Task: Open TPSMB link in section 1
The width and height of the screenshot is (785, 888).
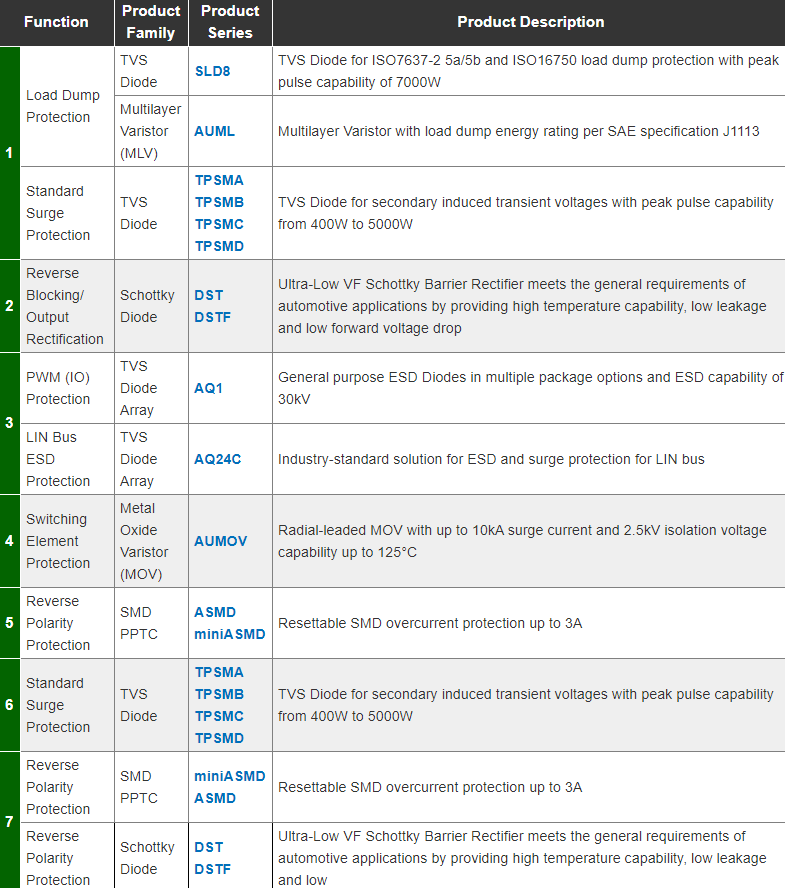Action: [x=219, y=202]
